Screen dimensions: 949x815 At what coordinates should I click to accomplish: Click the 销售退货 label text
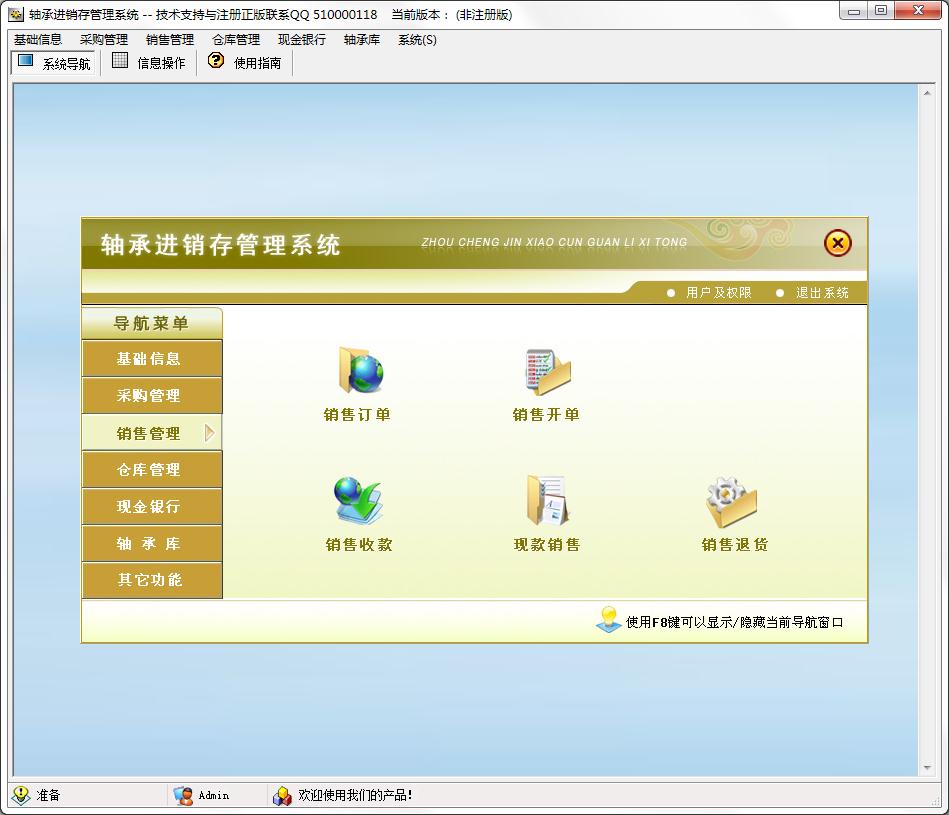735,545
